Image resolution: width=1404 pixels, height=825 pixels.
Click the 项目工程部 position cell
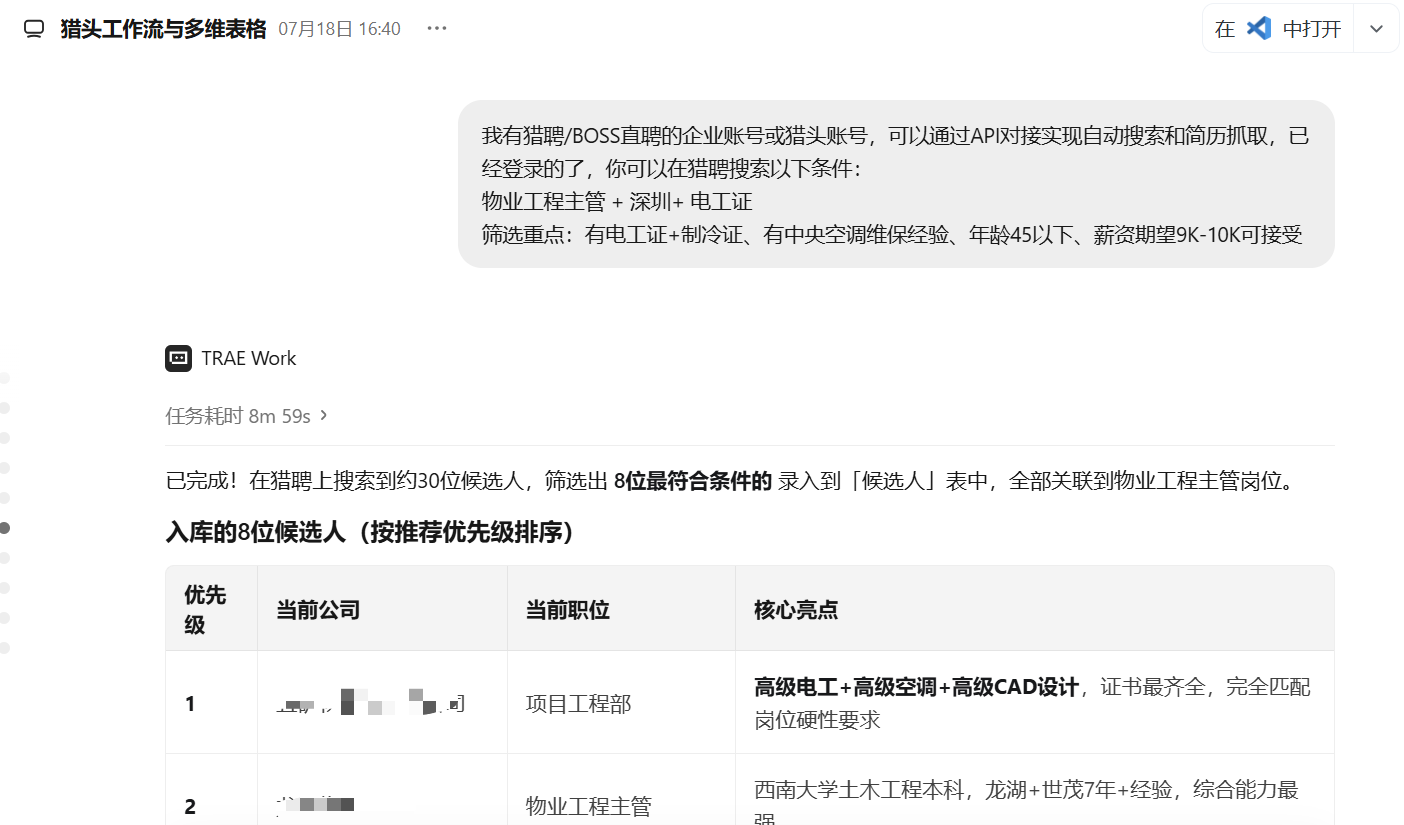(x=621, y=703)
